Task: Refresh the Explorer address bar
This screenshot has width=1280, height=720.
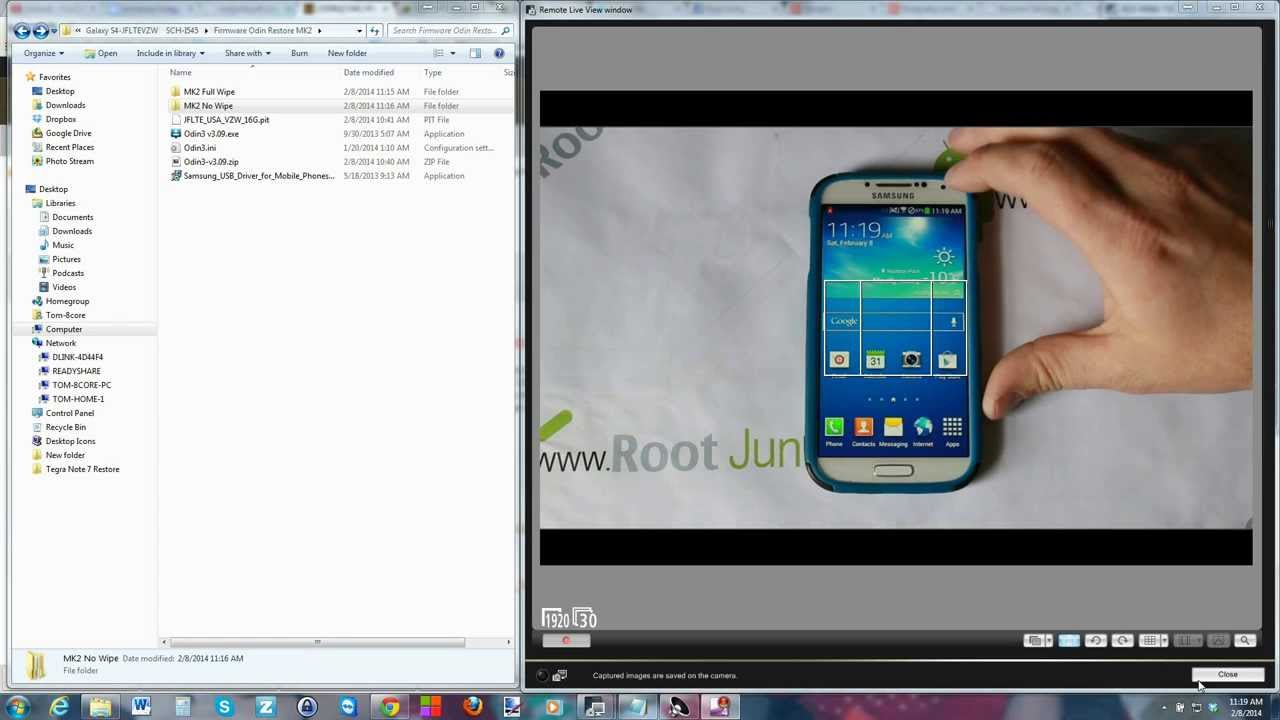Action: pyautogui.click(x=374, y=31)
